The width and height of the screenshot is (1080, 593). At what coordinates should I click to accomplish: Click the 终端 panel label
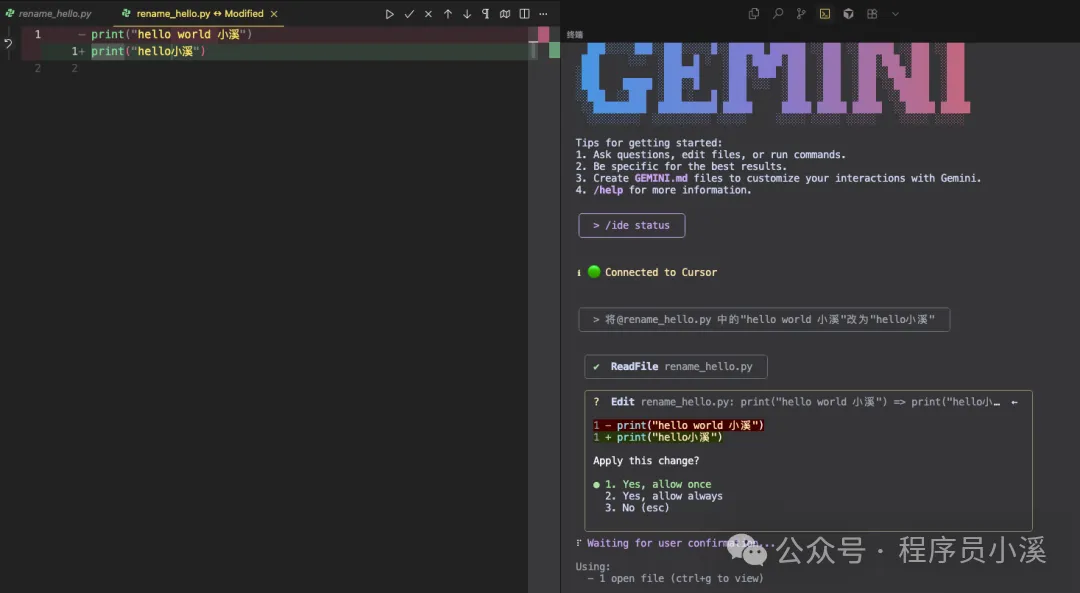(574, 34)
